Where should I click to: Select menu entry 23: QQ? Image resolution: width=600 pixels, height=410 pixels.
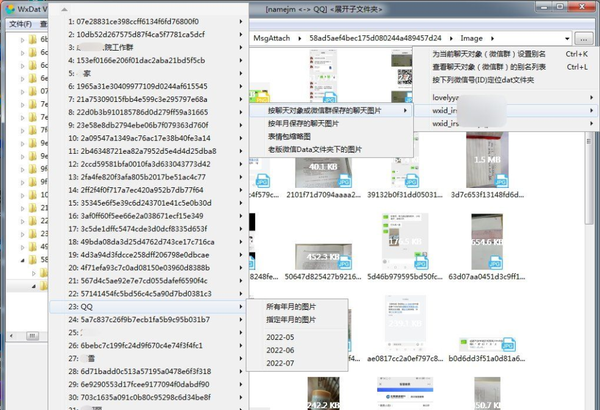click(148, 307)
